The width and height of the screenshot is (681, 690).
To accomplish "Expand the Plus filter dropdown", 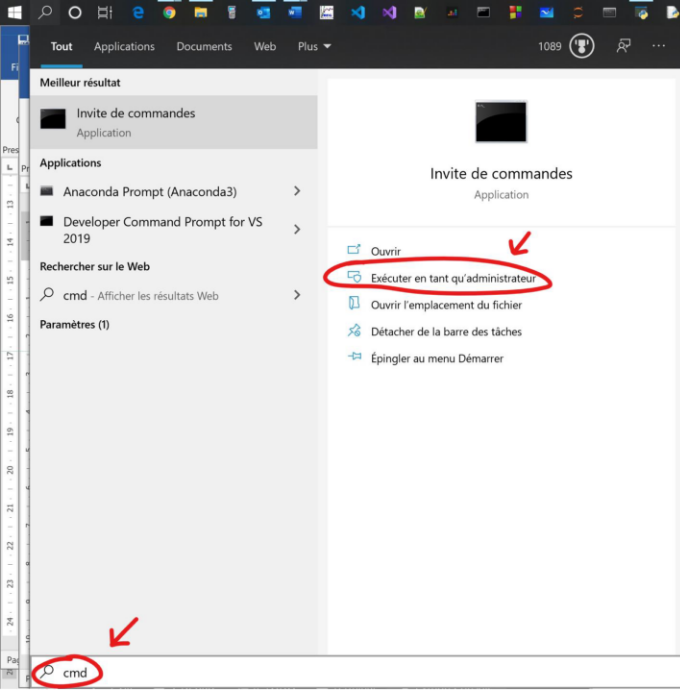I will coord(314,47).
